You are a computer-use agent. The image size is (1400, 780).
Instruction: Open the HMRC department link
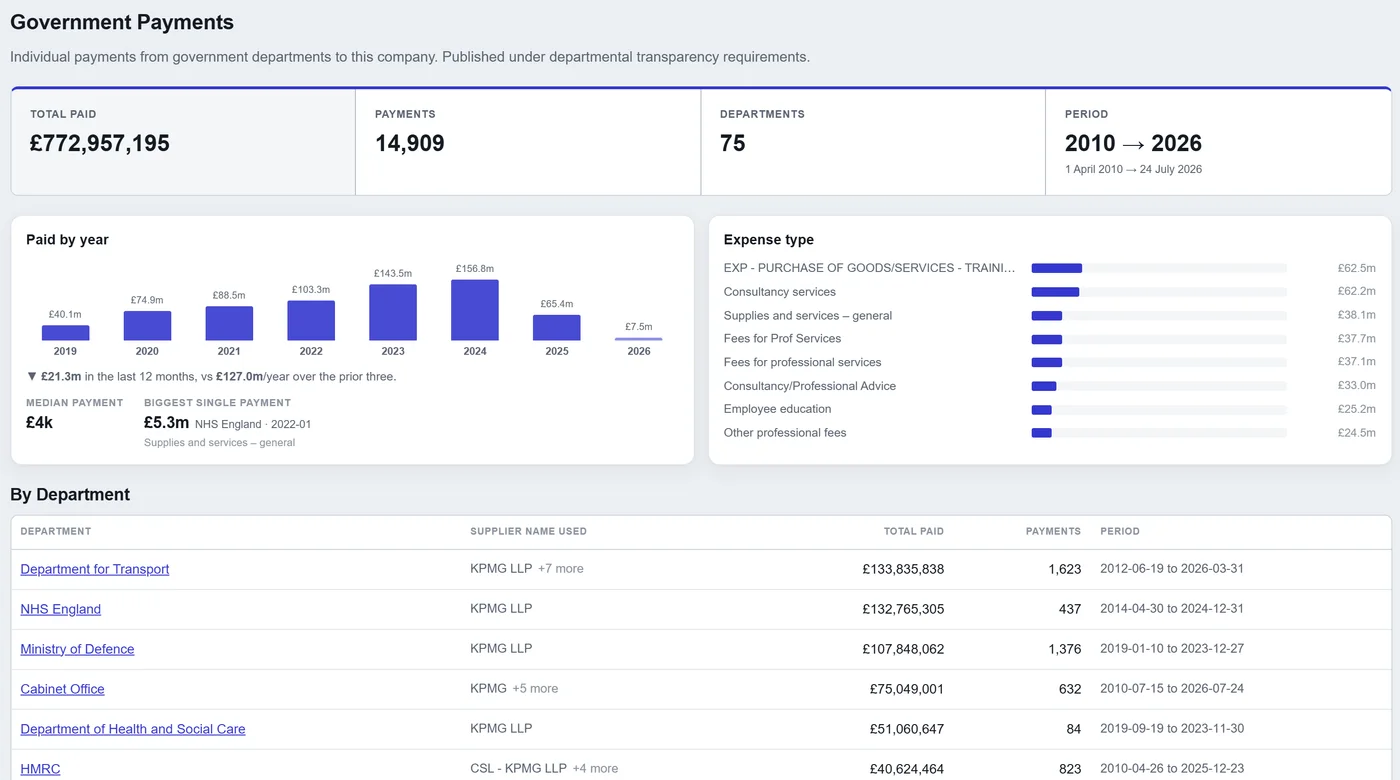(40, 769)
